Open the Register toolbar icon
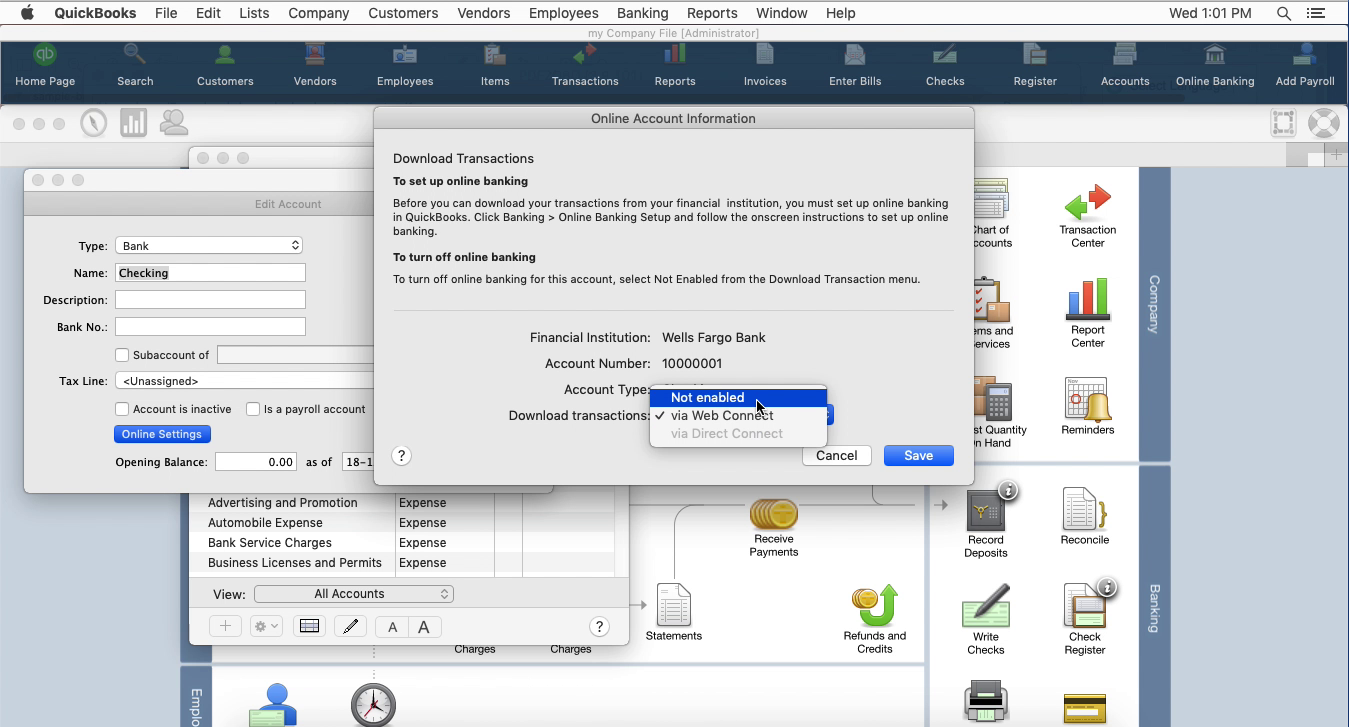 [x=1035, y=66]
